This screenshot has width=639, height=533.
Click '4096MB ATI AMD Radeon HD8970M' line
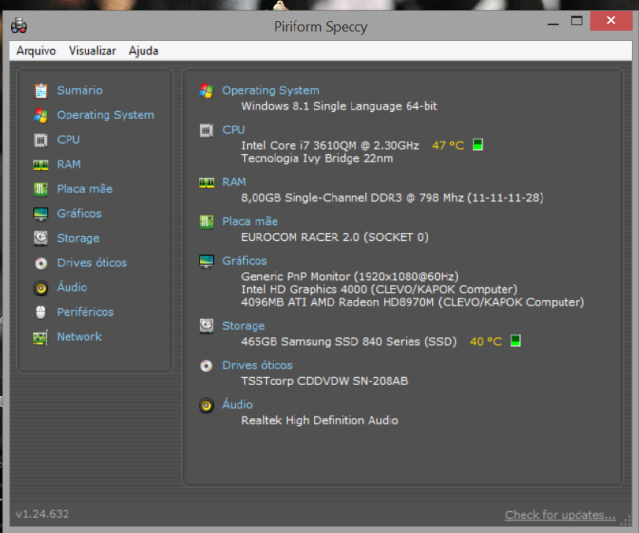[x=412, y=302]
